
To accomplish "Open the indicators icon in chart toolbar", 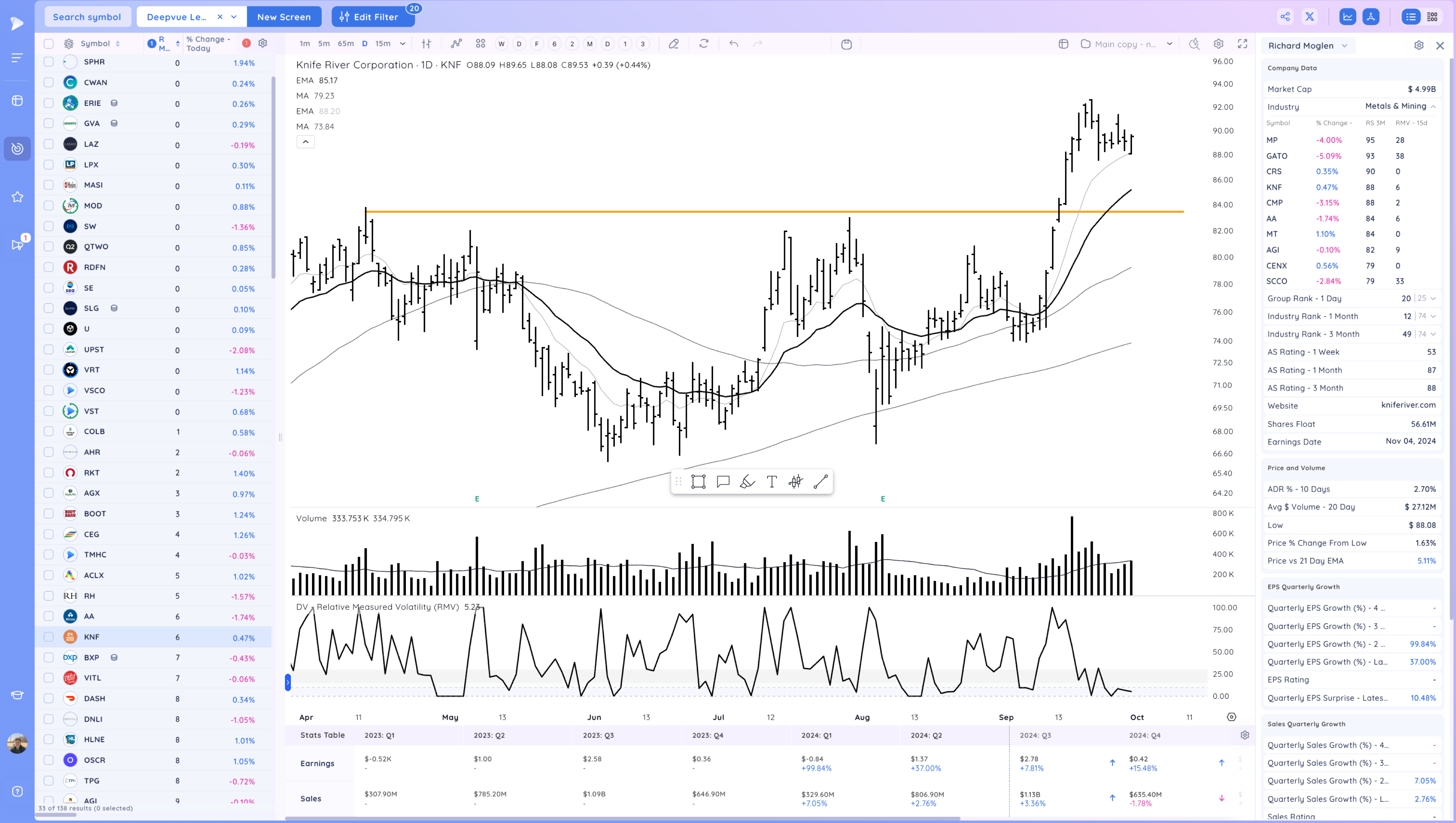I will pos(456,44).
